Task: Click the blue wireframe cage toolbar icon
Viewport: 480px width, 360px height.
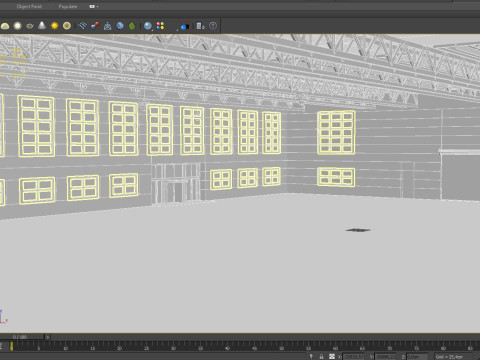Action: pyautogui.click(x=107, y=26)
